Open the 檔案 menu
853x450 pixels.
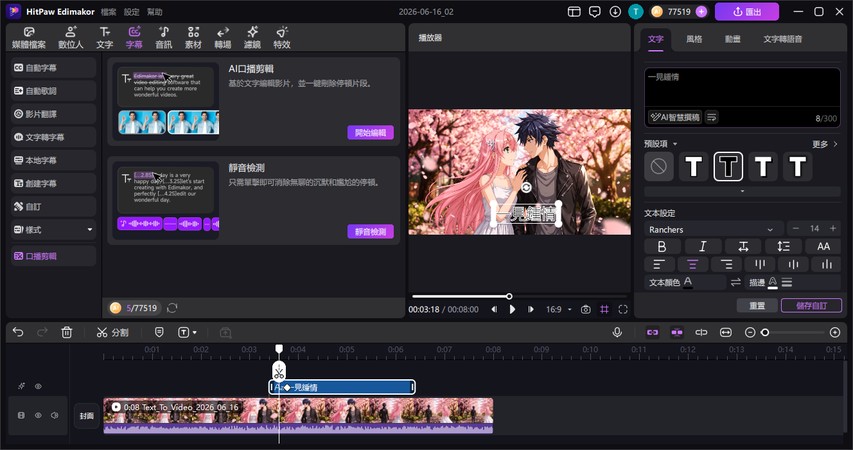[x=108, y=11]
